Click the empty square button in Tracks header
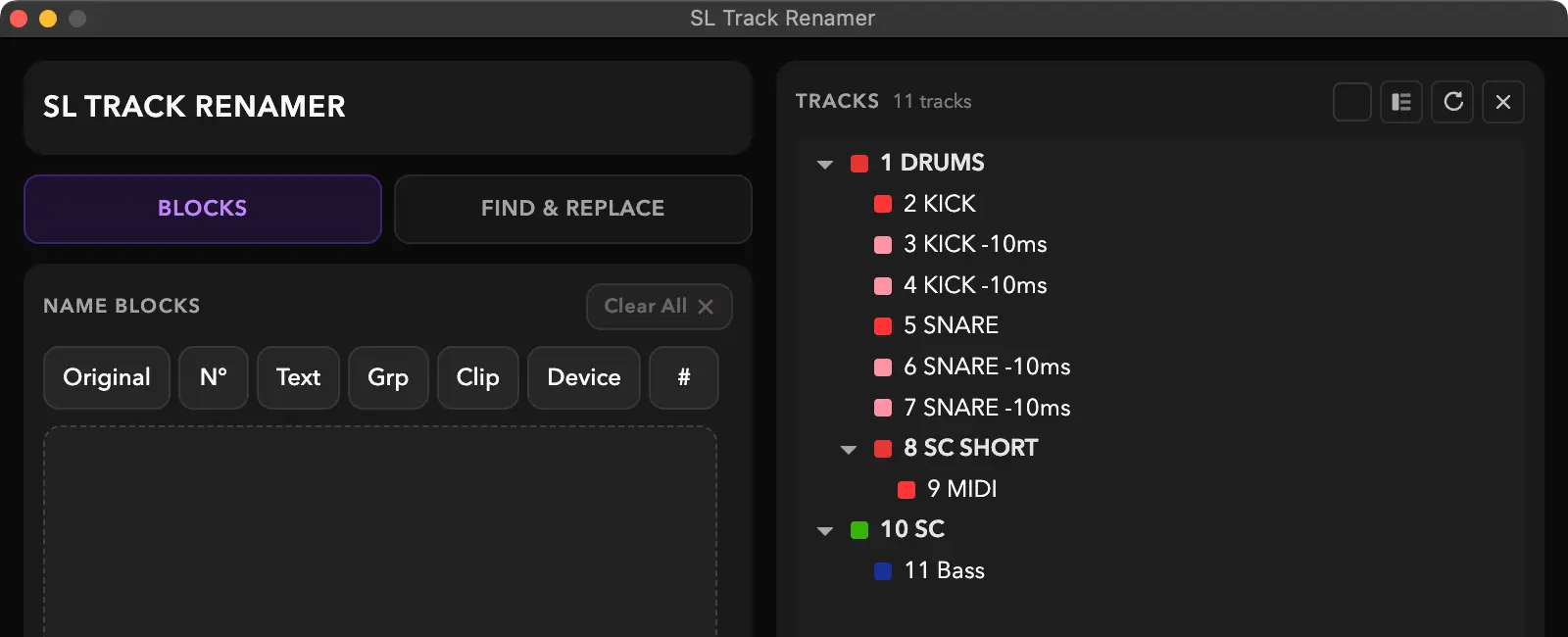 coord(1352,102)
